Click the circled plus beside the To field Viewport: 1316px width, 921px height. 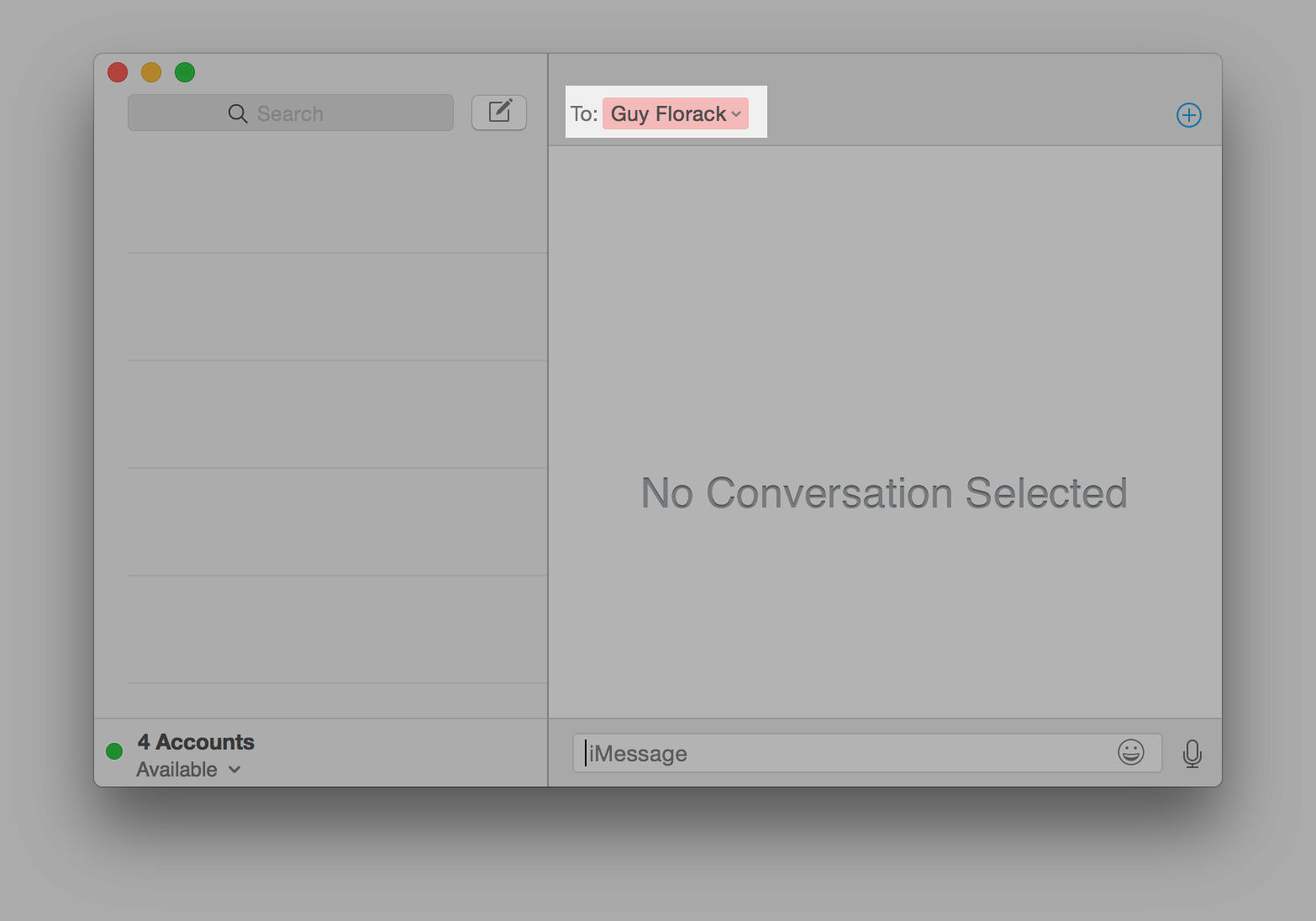point(1188,115)
